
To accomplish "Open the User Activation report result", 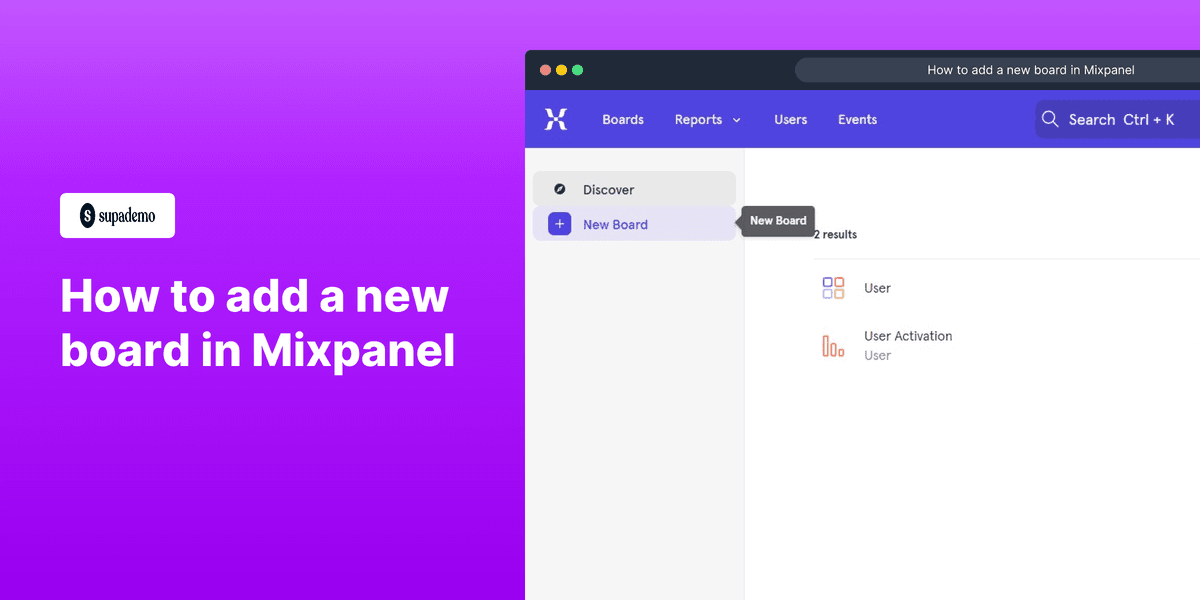I will pos(908,336).
